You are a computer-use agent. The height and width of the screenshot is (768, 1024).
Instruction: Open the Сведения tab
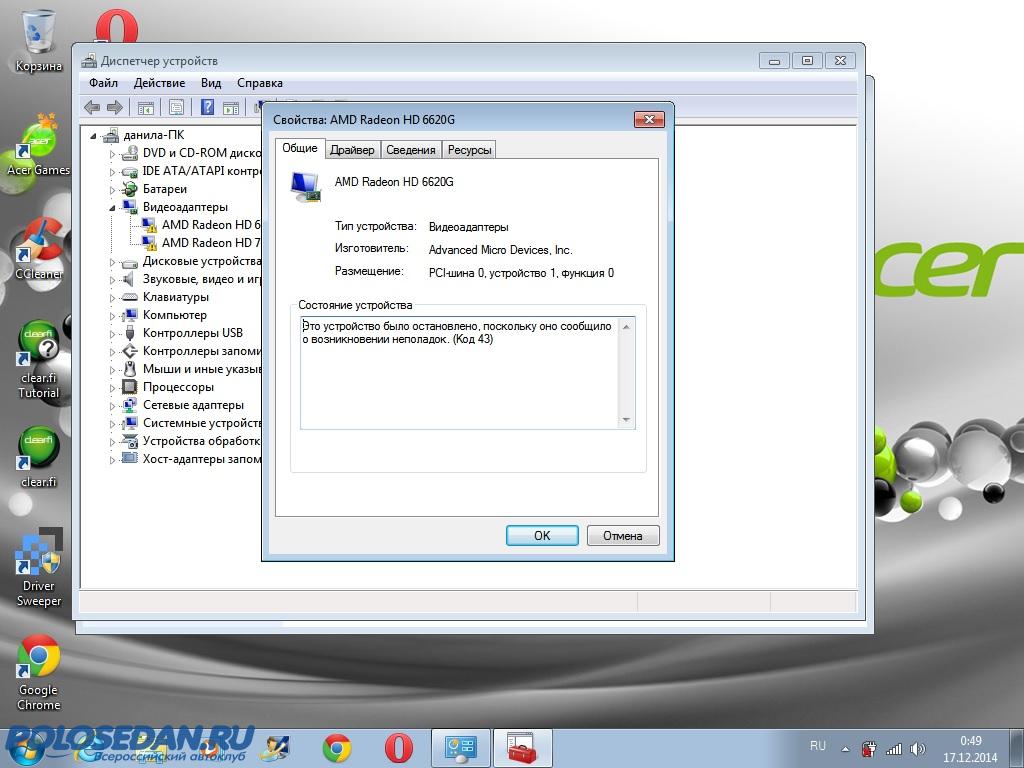pyautogui.click(x=411, y=150)
